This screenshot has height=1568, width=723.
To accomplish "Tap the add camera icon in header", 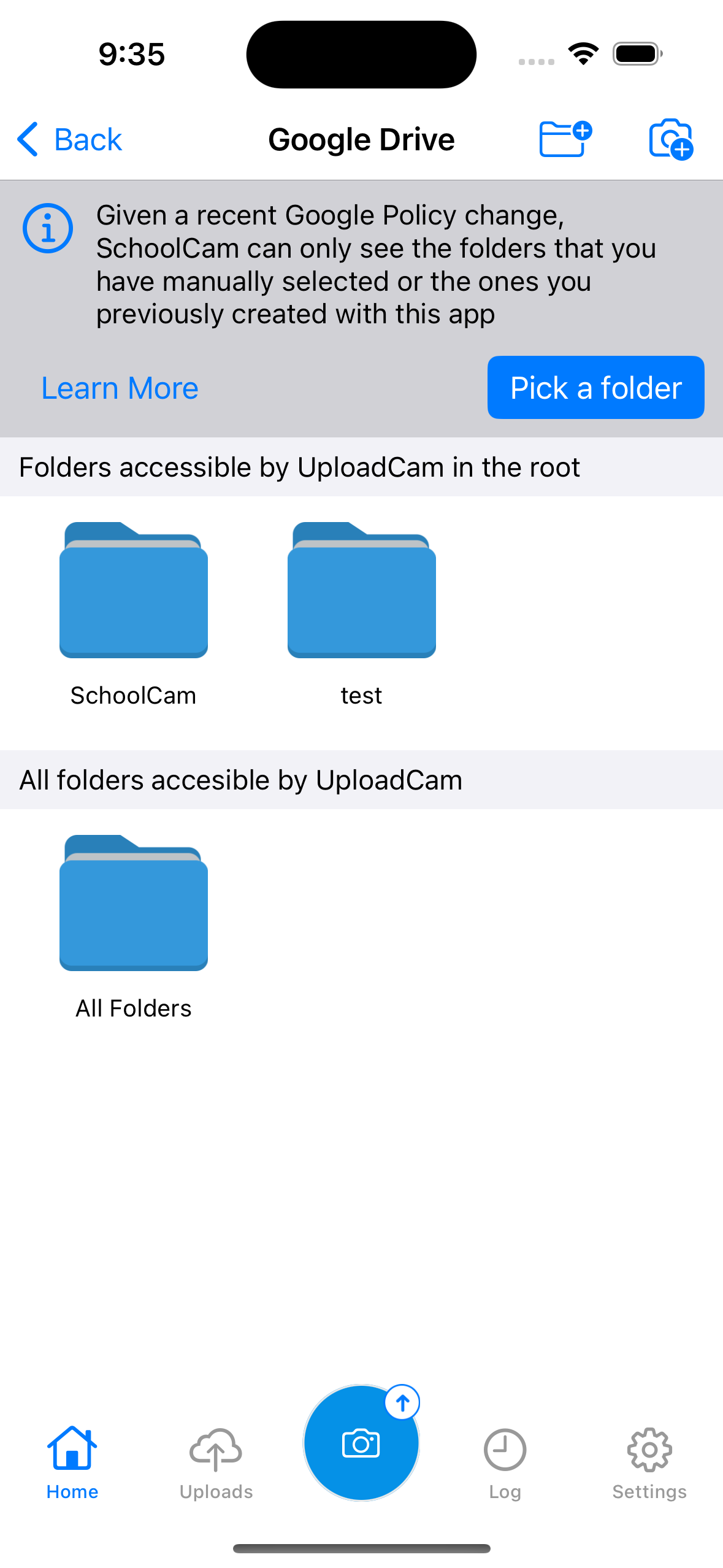I will tap(671, 139).
